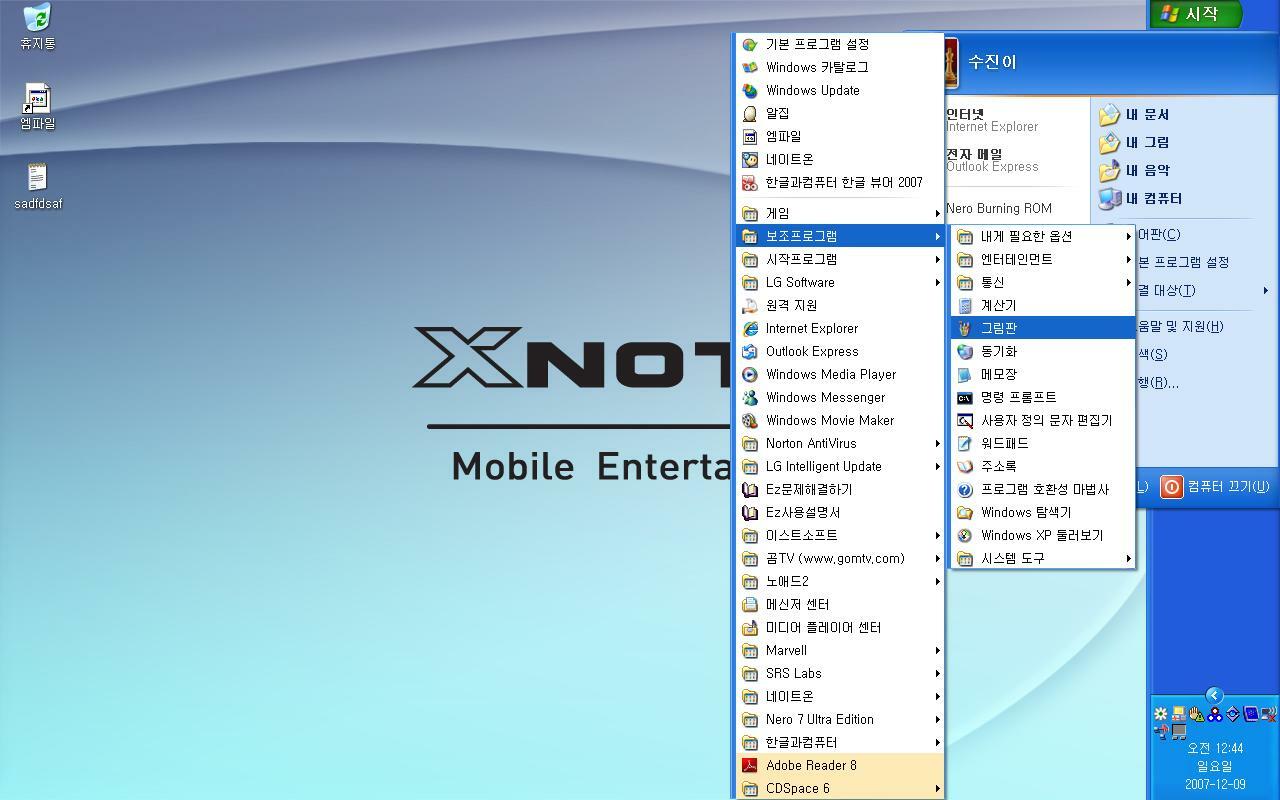Open 동기화 synchronize entry
The image size is (1280, 800).
(x=1043, y=351)
